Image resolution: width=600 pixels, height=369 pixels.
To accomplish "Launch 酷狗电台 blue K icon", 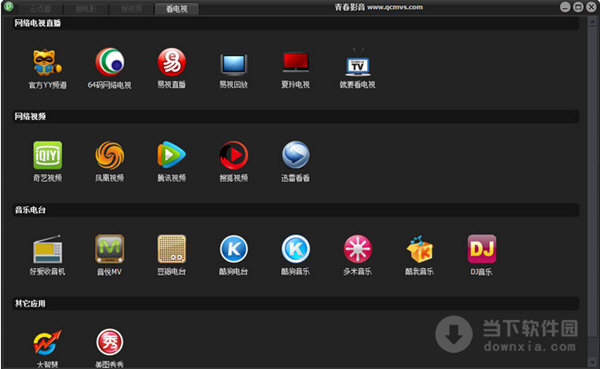I will [x=234, y=249].
